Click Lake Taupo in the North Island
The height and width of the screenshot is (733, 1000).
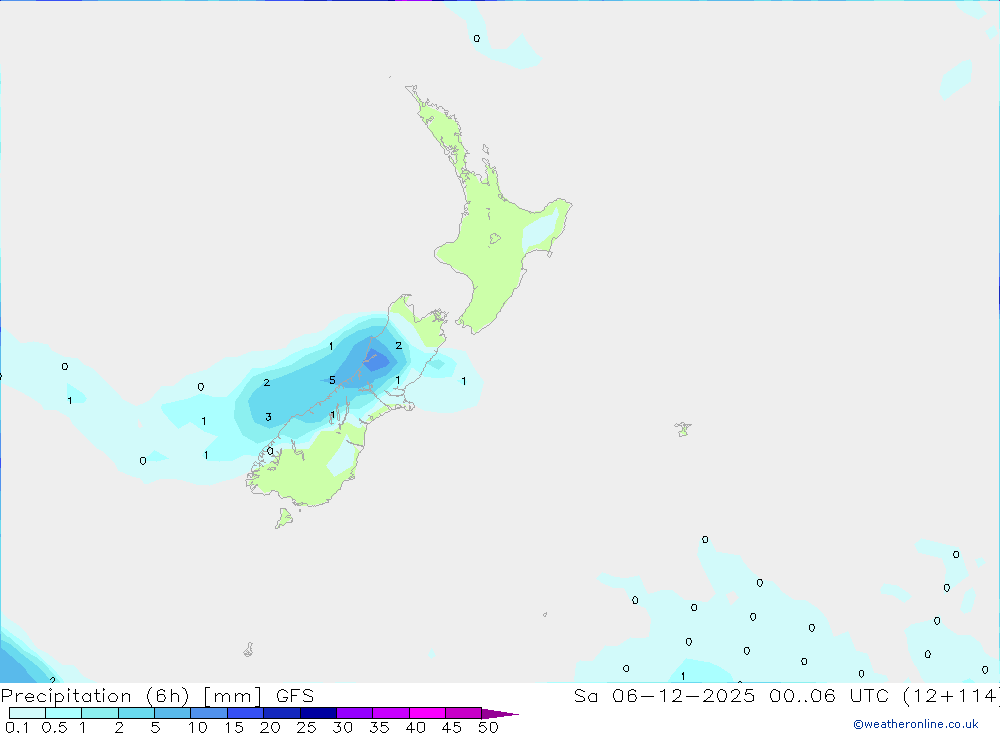pos(495,239)
